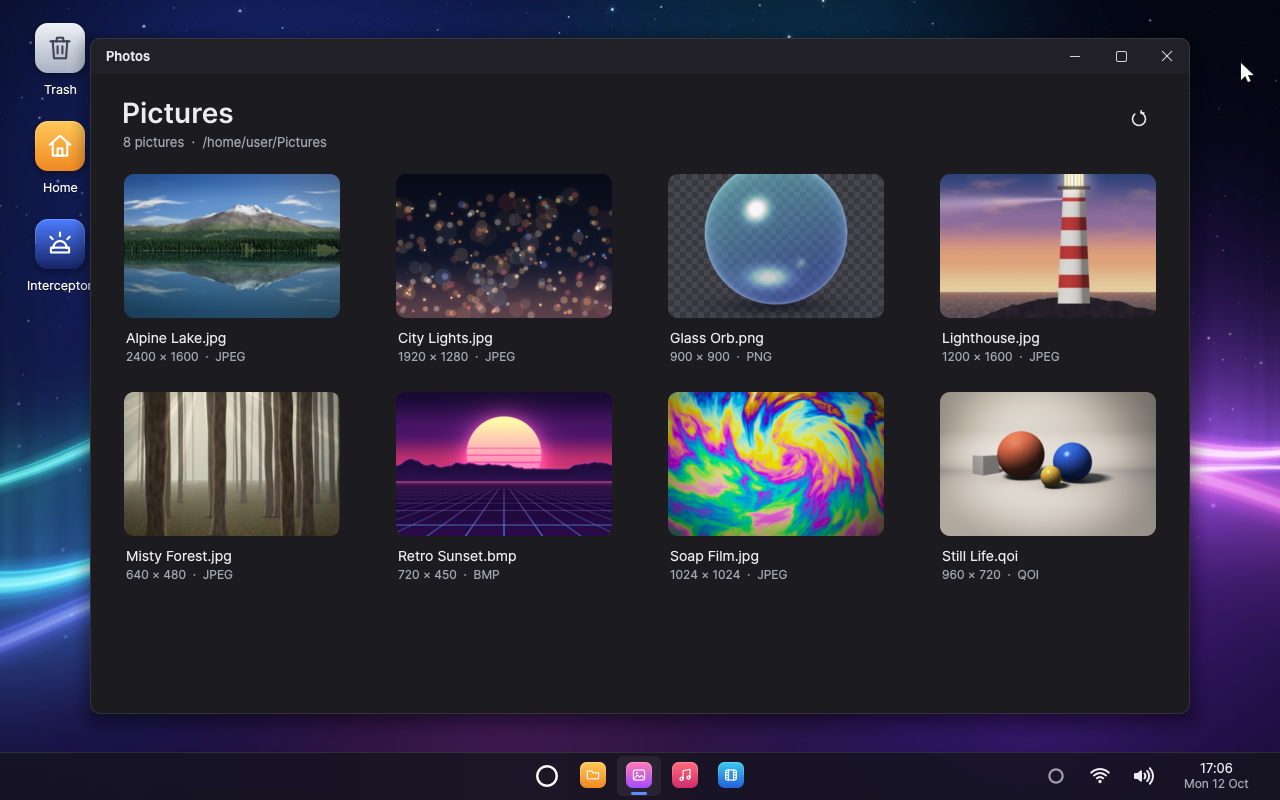
Task: Click the "Still Life.qoi" file name
Action: [980, 556]
